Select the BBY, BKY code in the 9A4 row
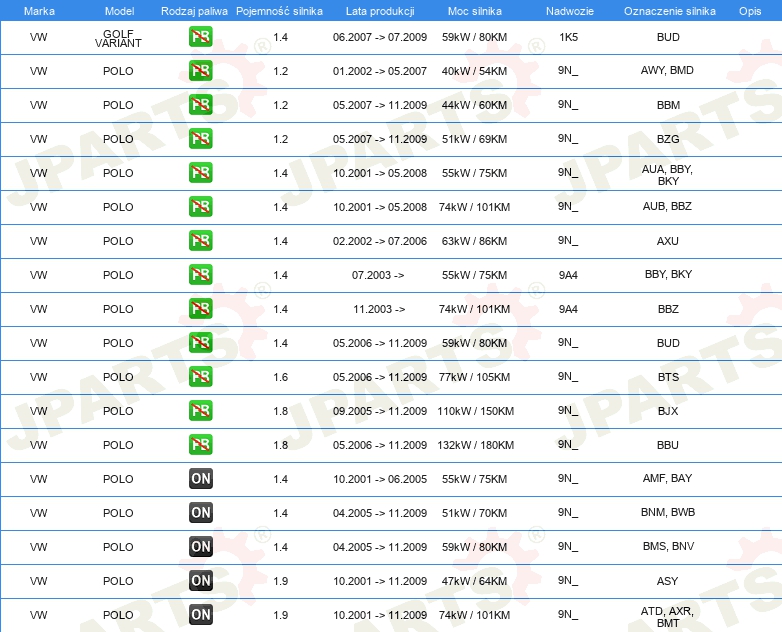The height and width of the screenshot is (632, 782). [668, 274]
